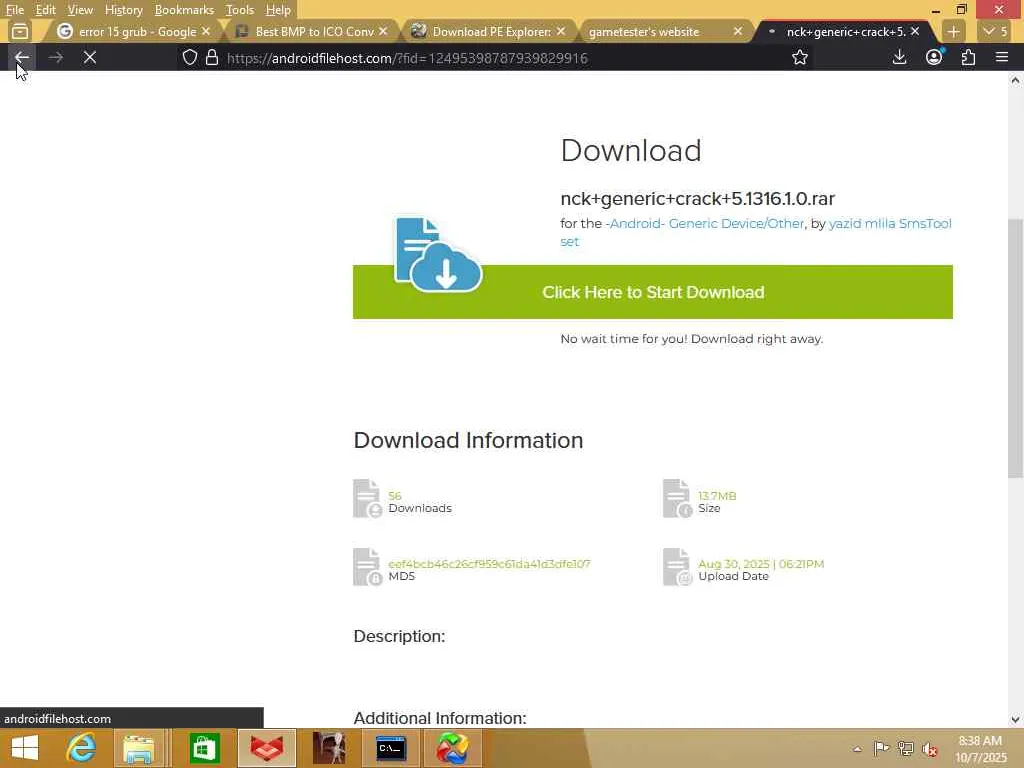Open the taskbar clock 8:38 AM

coord(980,749)
